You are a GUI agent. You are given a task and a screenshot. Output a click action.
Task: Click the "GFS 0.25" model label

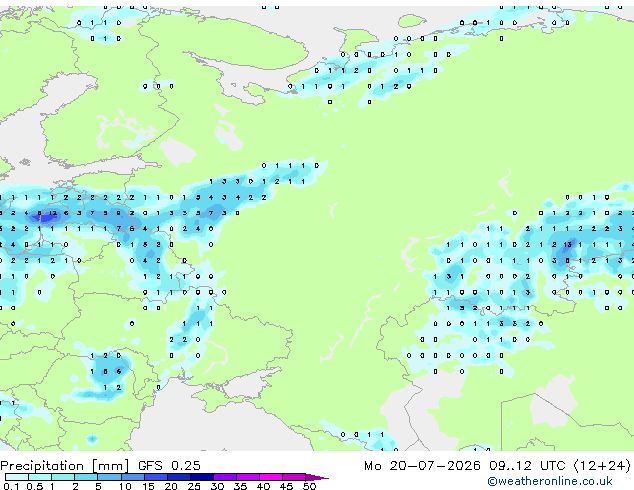pyautogui.click(x=169, y=466)
